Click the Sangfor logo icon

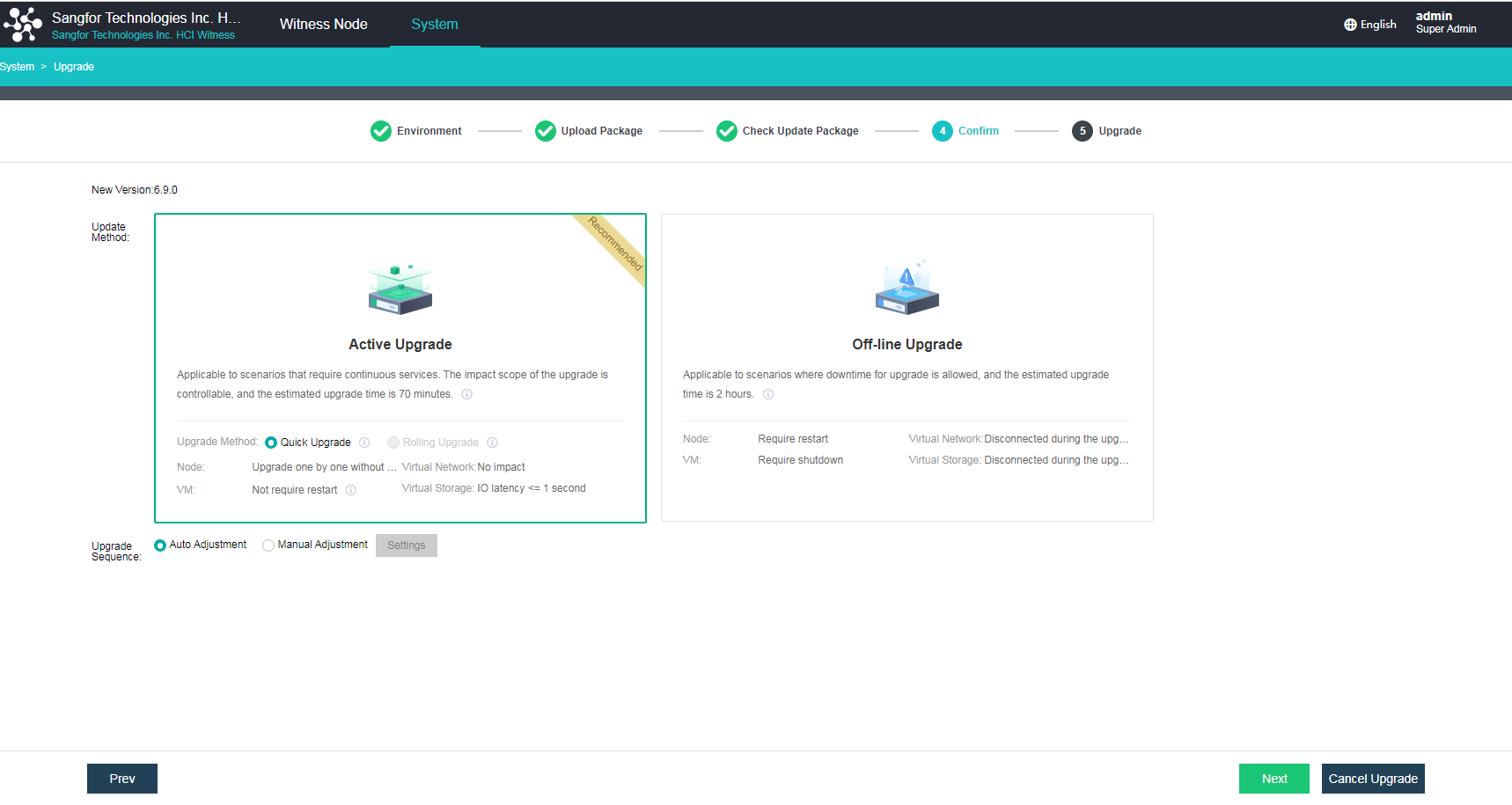pyautogui.click(x=23, y=25)
